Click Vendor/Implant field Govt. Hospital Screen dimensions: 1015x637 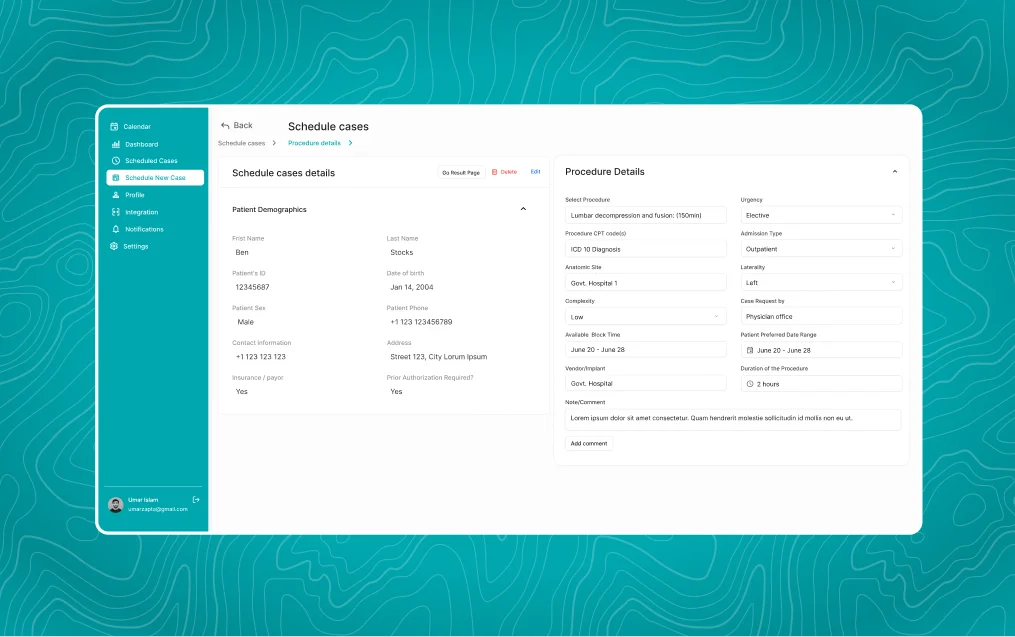[645, 383]
